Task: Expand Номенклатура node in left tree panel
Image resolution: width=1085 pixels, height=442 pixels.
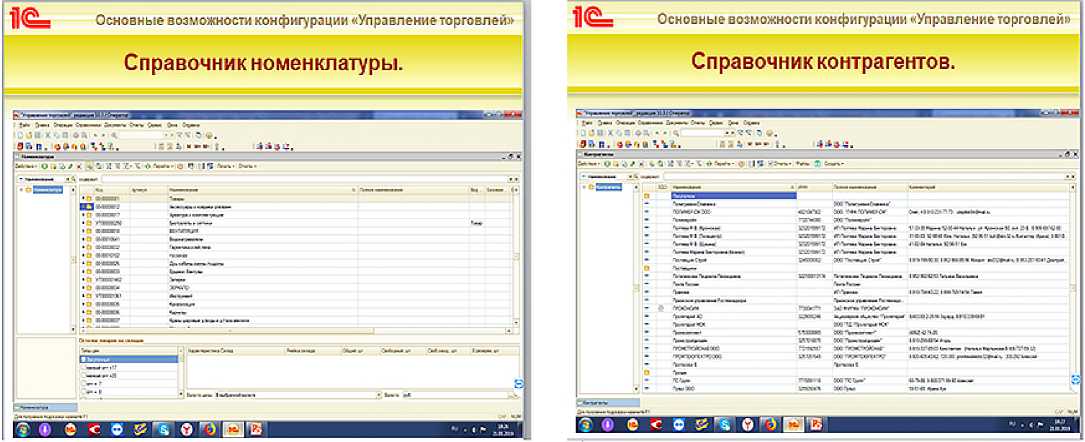Action: pos(21,190)
